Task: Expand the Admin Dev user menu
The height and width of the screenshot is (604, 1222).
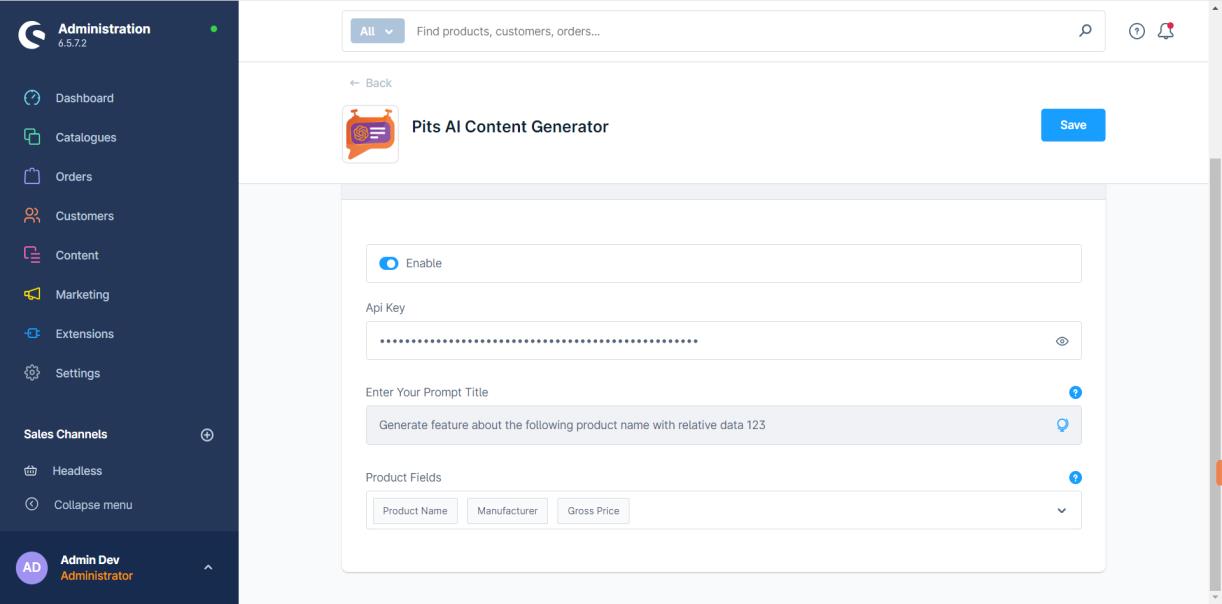Action: pos(208,568)
